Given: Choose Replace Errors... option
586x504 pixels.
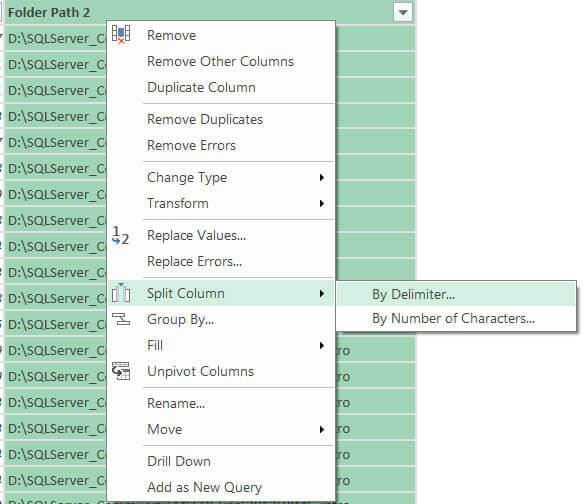Looking at the screenshot, I should coord(221,261).
